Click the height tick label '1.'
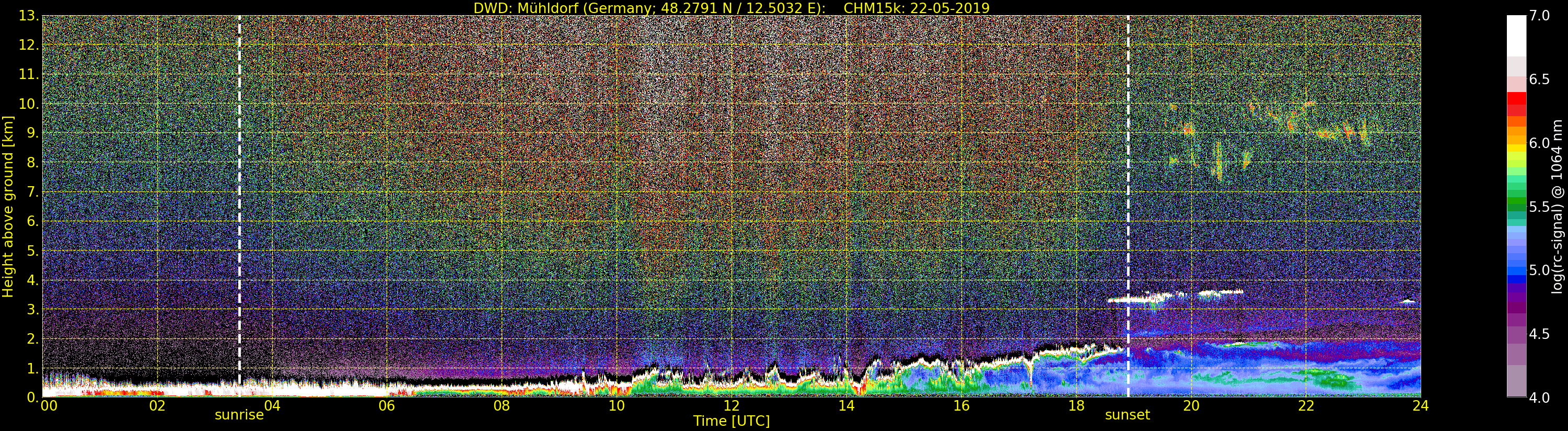This screenshot has height=431, width=1568. [x=32, y=368]
